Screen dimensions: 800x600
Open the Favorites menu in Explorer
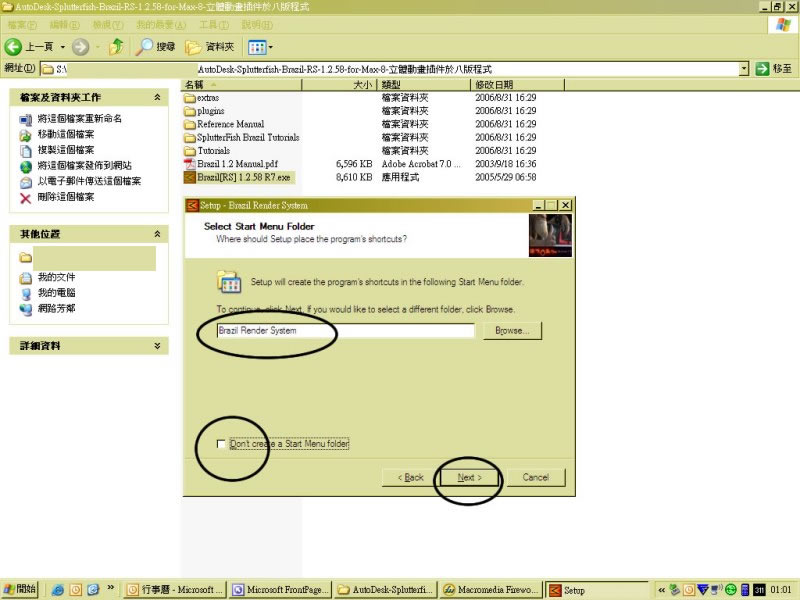[x=161, y=24]
